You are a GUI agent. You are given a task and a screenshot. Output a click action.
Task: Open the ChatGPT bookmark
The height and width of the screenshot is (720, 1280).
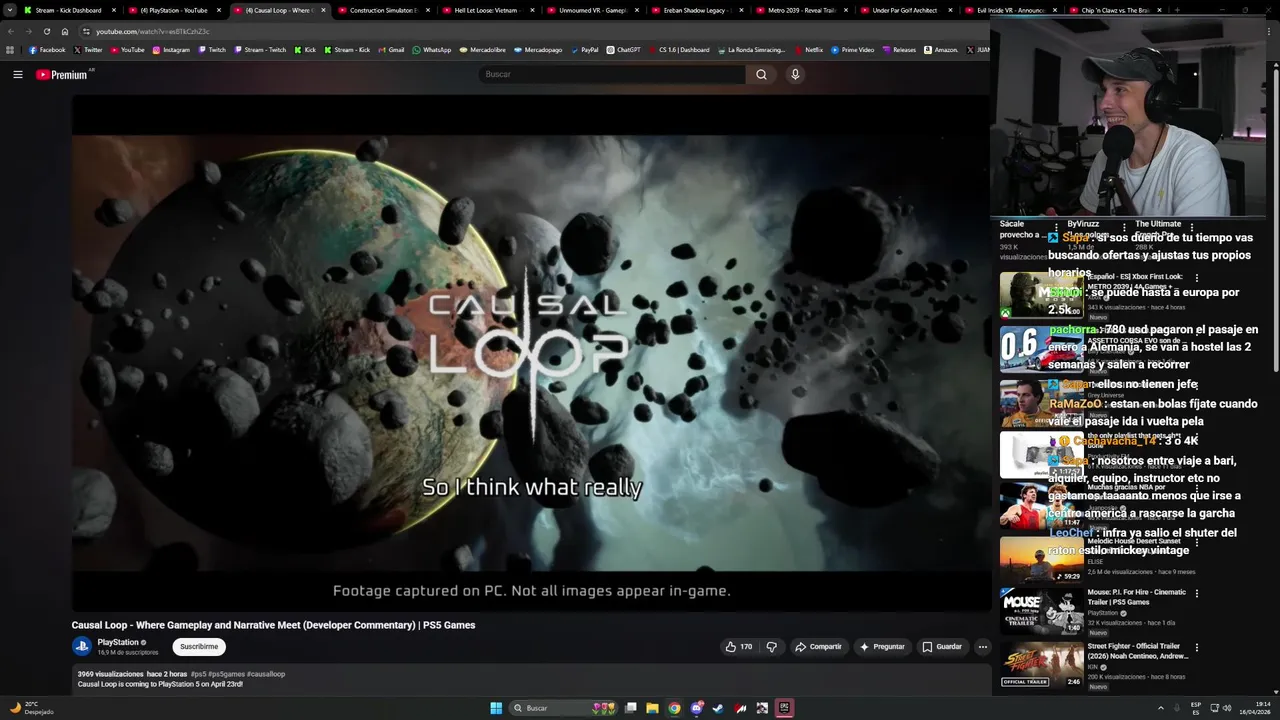(x=623, y=49)
